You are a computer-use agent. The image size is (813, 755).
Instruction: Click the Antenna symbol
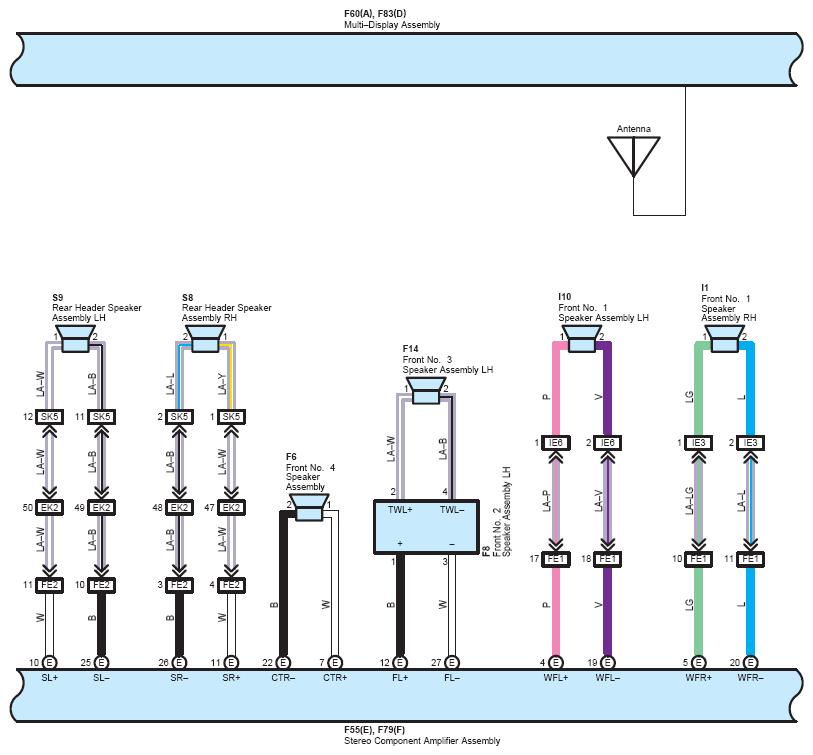click(x=633, y=155)
